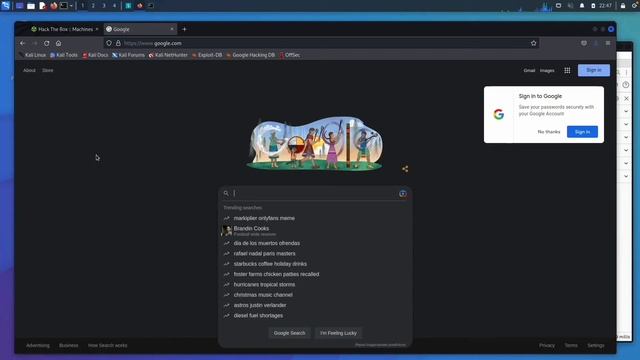Open the OffSec bookmark
Viewport: 640px width, 360px height.
[x=289, y=55]
